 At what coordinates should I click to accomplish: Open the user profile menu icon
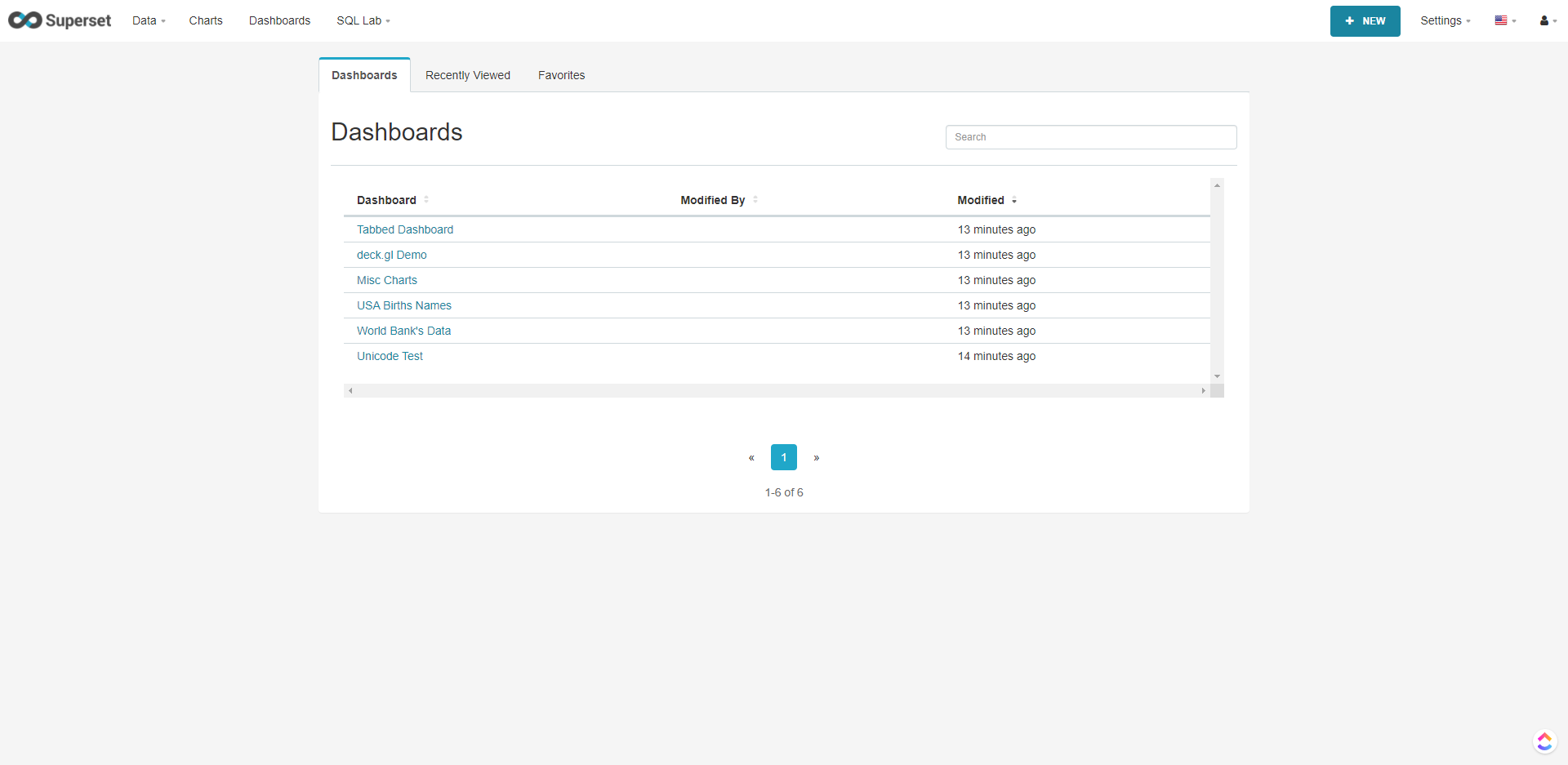pyautogui.click(x=1548, y=20)
